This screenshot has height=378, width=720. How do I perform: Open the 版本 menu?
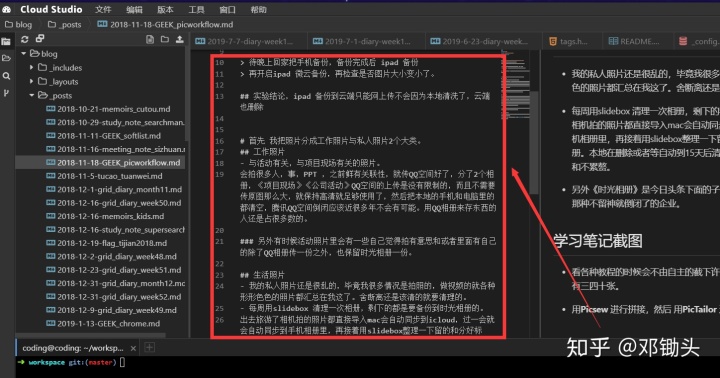pyautogui.click(x=165, y=10)
